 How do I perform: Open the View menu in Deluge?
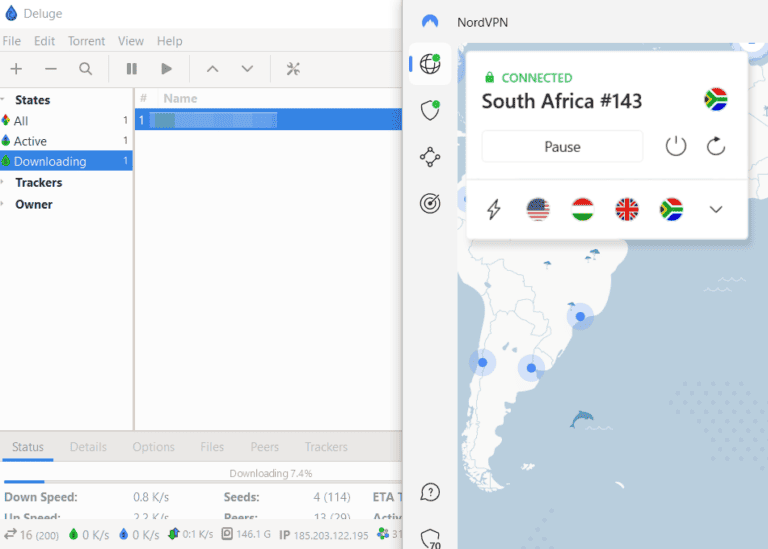[x=130, y=41]
